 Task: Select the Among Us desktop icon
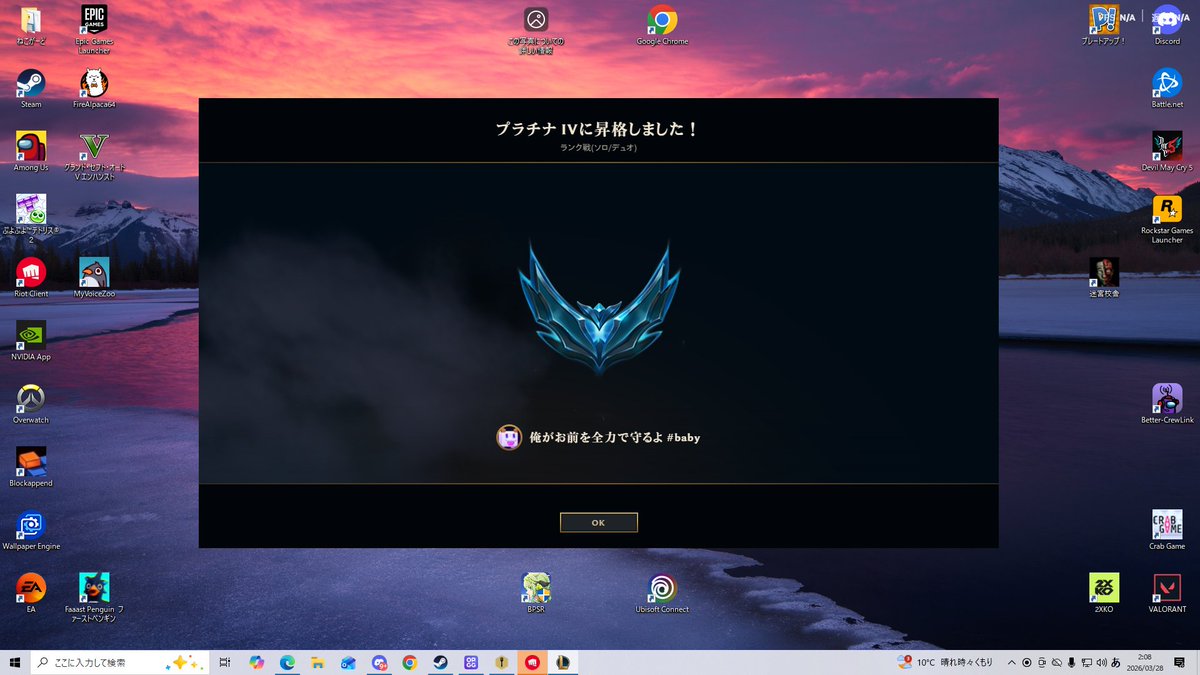(x=31, y=152)
